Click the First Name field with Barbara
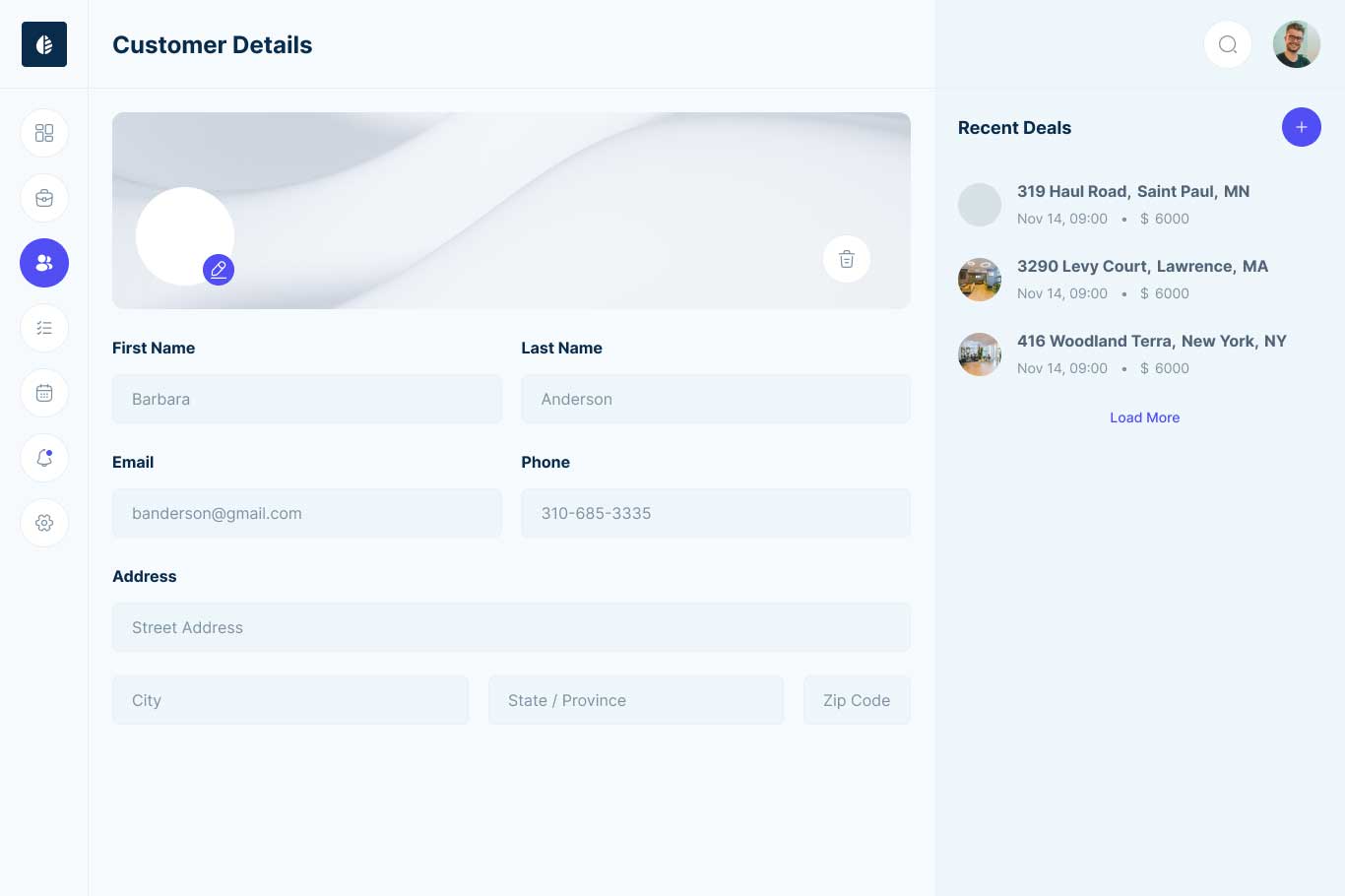This screenshot has height=896, width=1345. pyautogui.click(x=307, y=399)
